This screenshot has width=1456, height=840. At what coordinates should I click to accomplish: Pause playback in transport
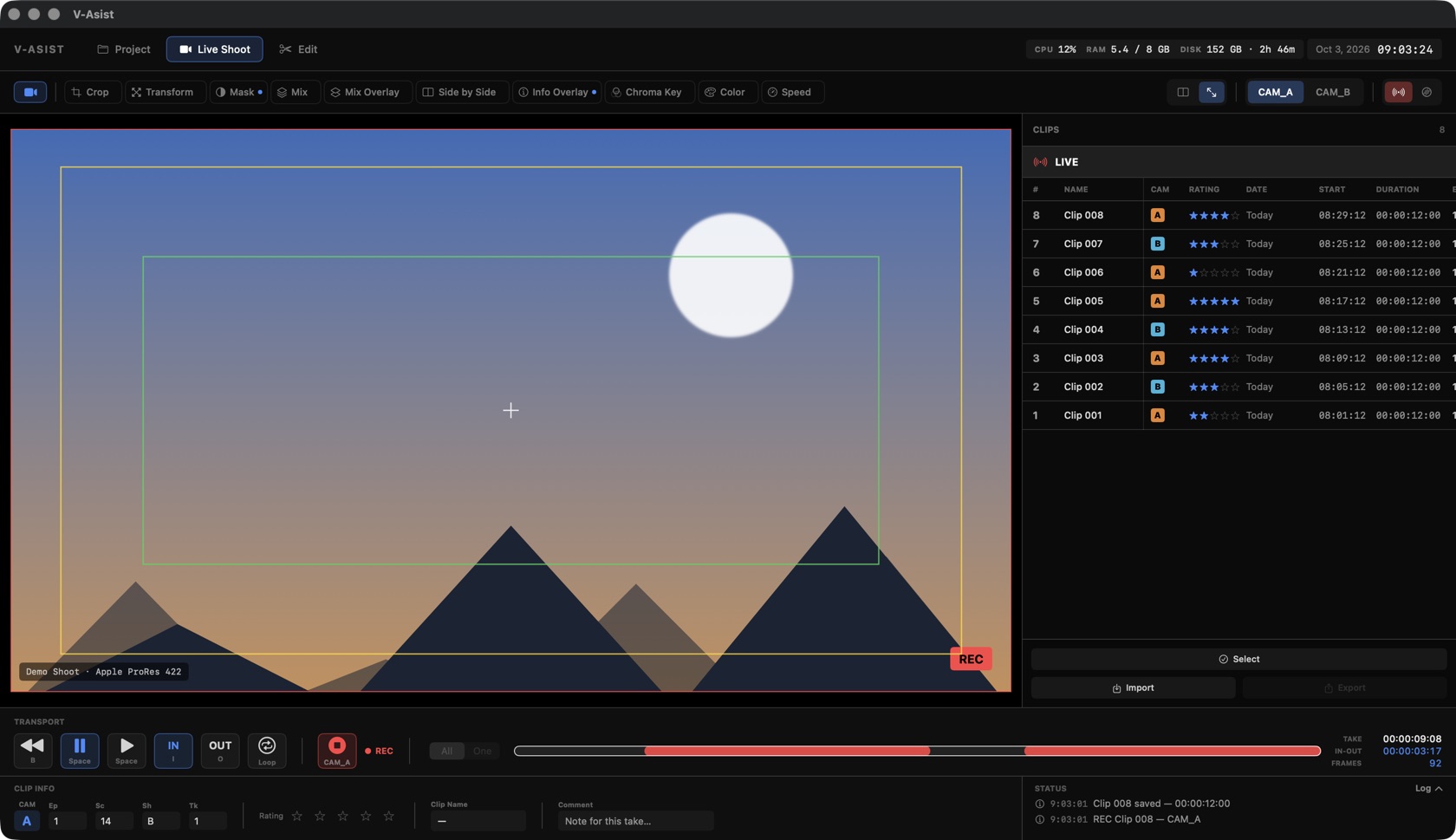click(80, 751)
